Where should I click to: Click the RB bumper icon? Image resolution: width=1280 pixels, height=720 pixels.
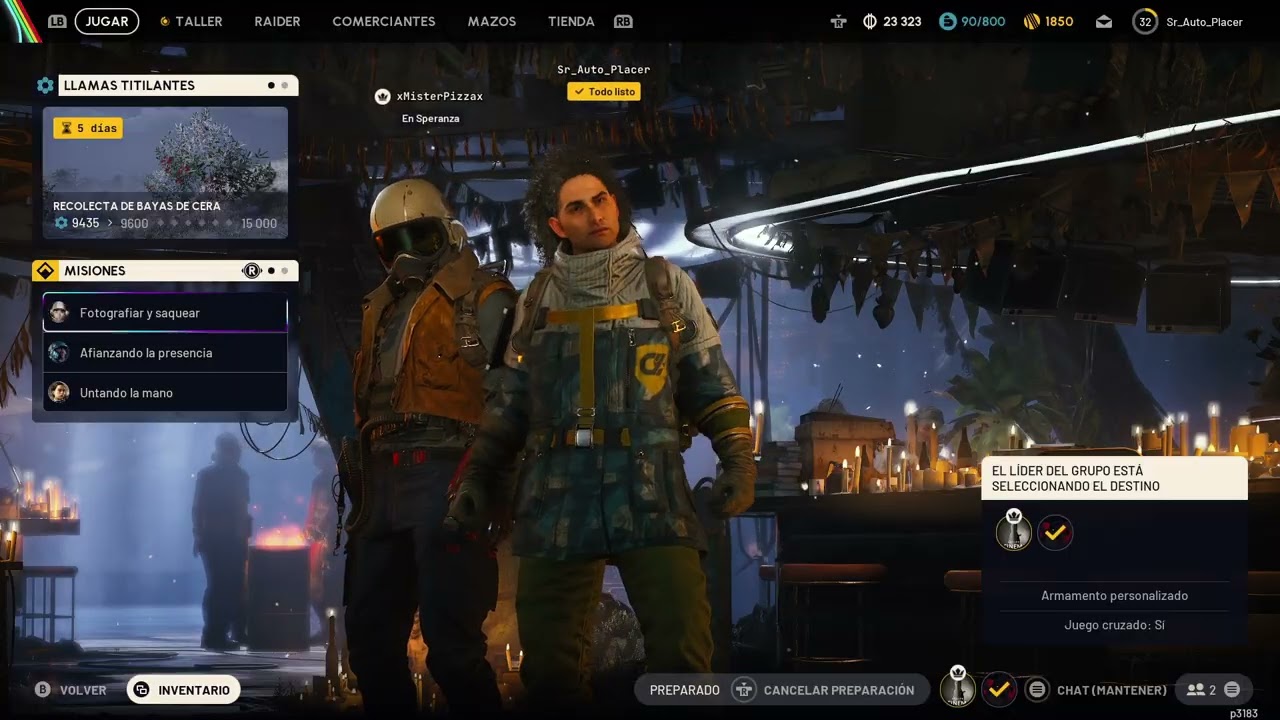pyautogui.click(x=623, y=21)
